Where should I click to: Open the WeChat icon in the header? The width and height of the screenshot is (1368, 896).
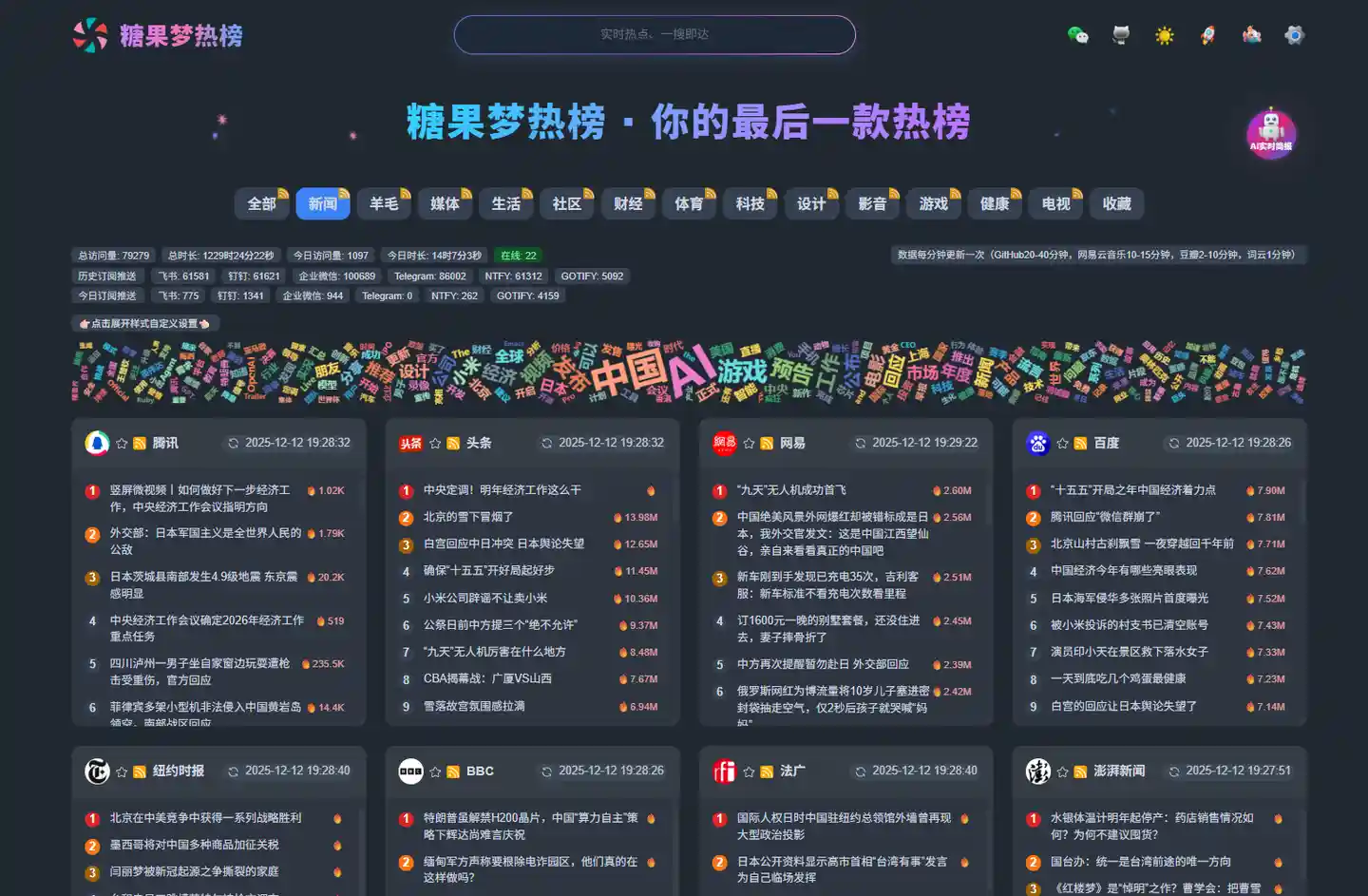[x=1077, y=35]
